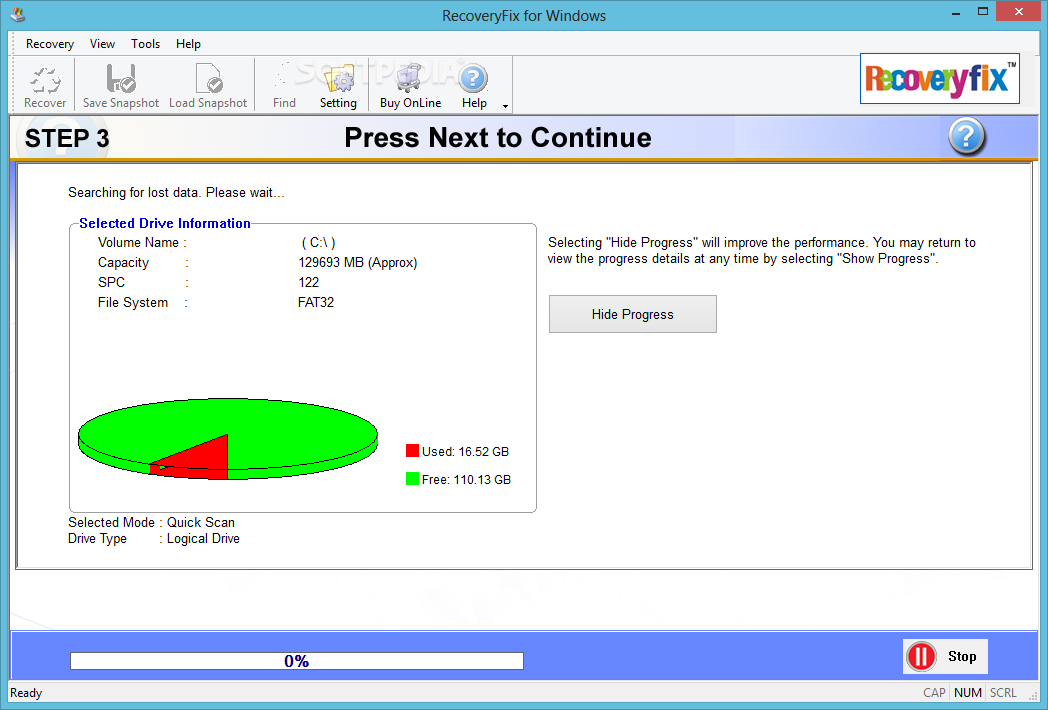Screen dimensions: 1048x710
Task: Click the SPC value 122
Action: [x=308, y=282]
